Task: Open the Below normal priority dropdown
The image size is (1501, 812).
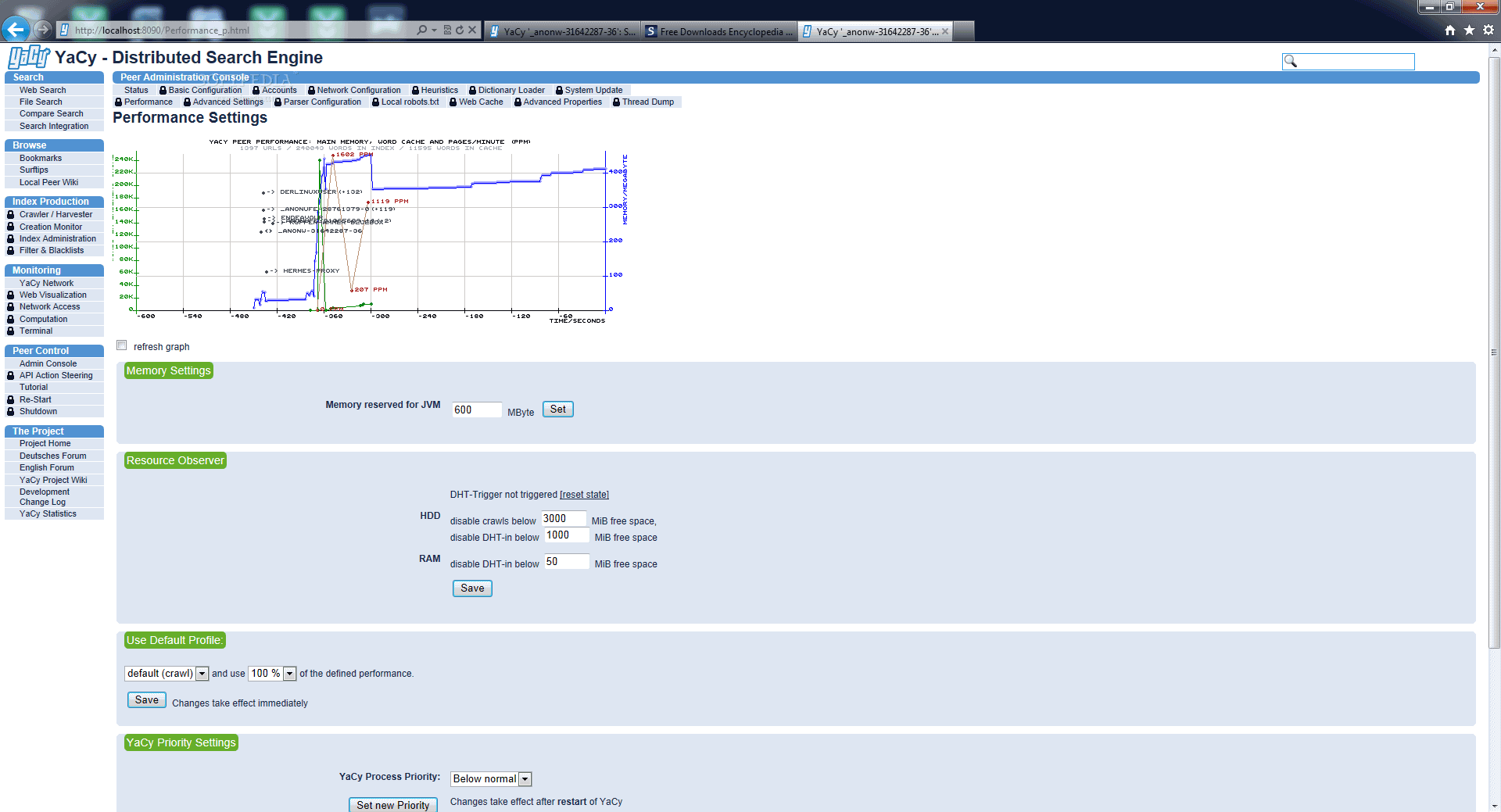Action: [x=491, y=778]
